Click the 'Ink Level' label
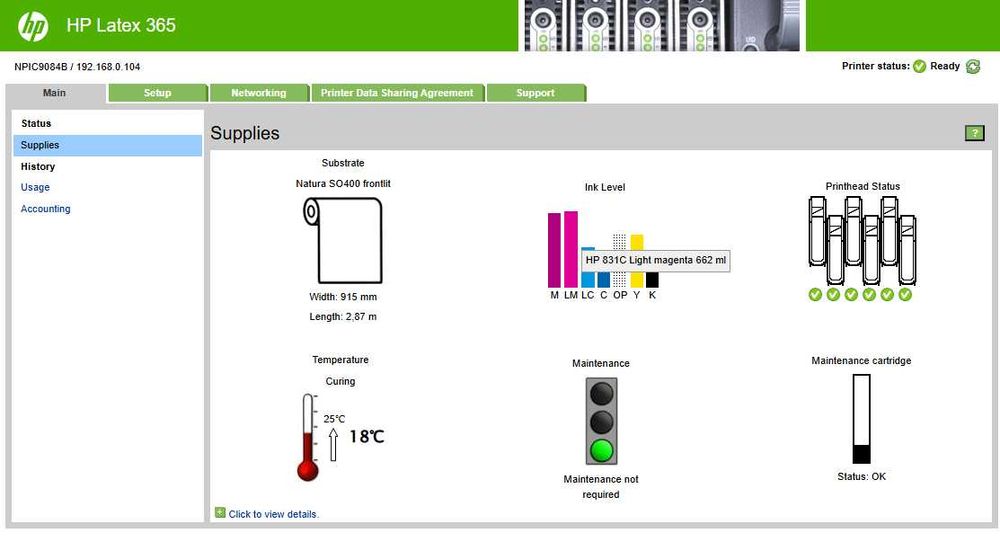The image size is (1000, 543). click(x=605, y=188)
